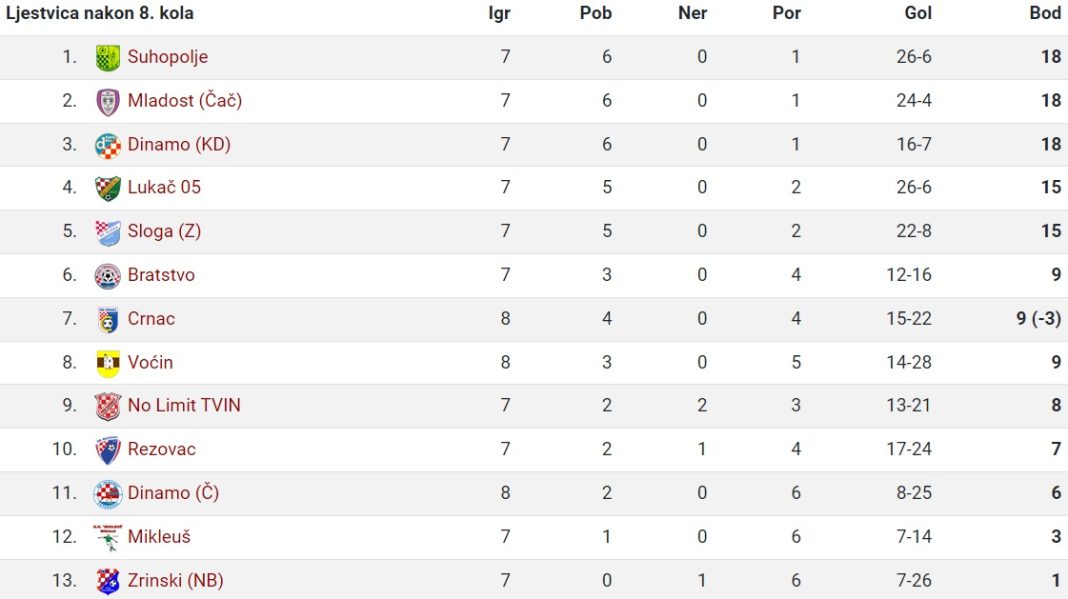This screenshot has height=599, width=1068.
Task: Click the Voćin yellow crest icon
Action: [108, 363]
